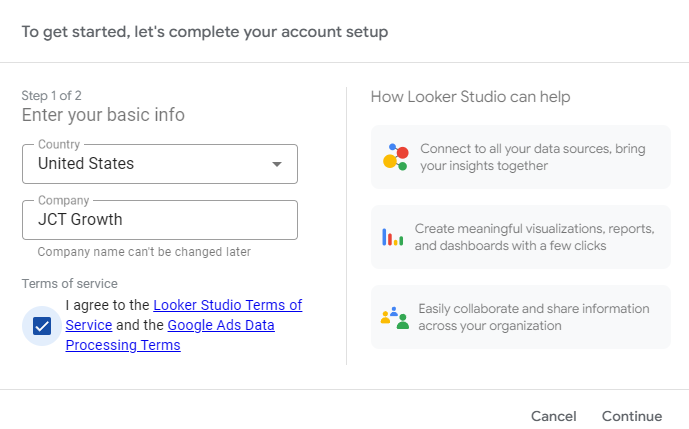
Task: Open Google Ads Data Processing Terms link
Action: (x=220, y=325)
